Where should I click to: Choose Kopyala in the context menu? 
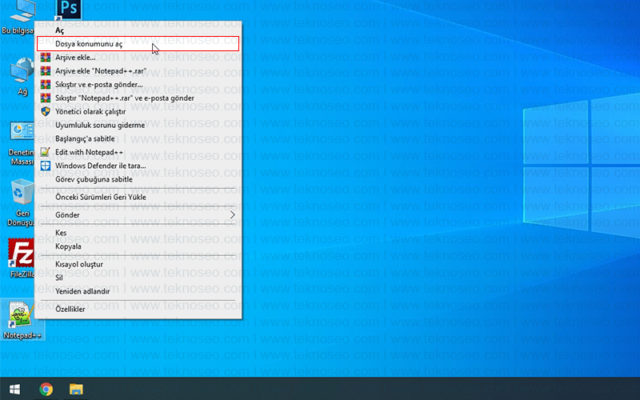point(138,246)
